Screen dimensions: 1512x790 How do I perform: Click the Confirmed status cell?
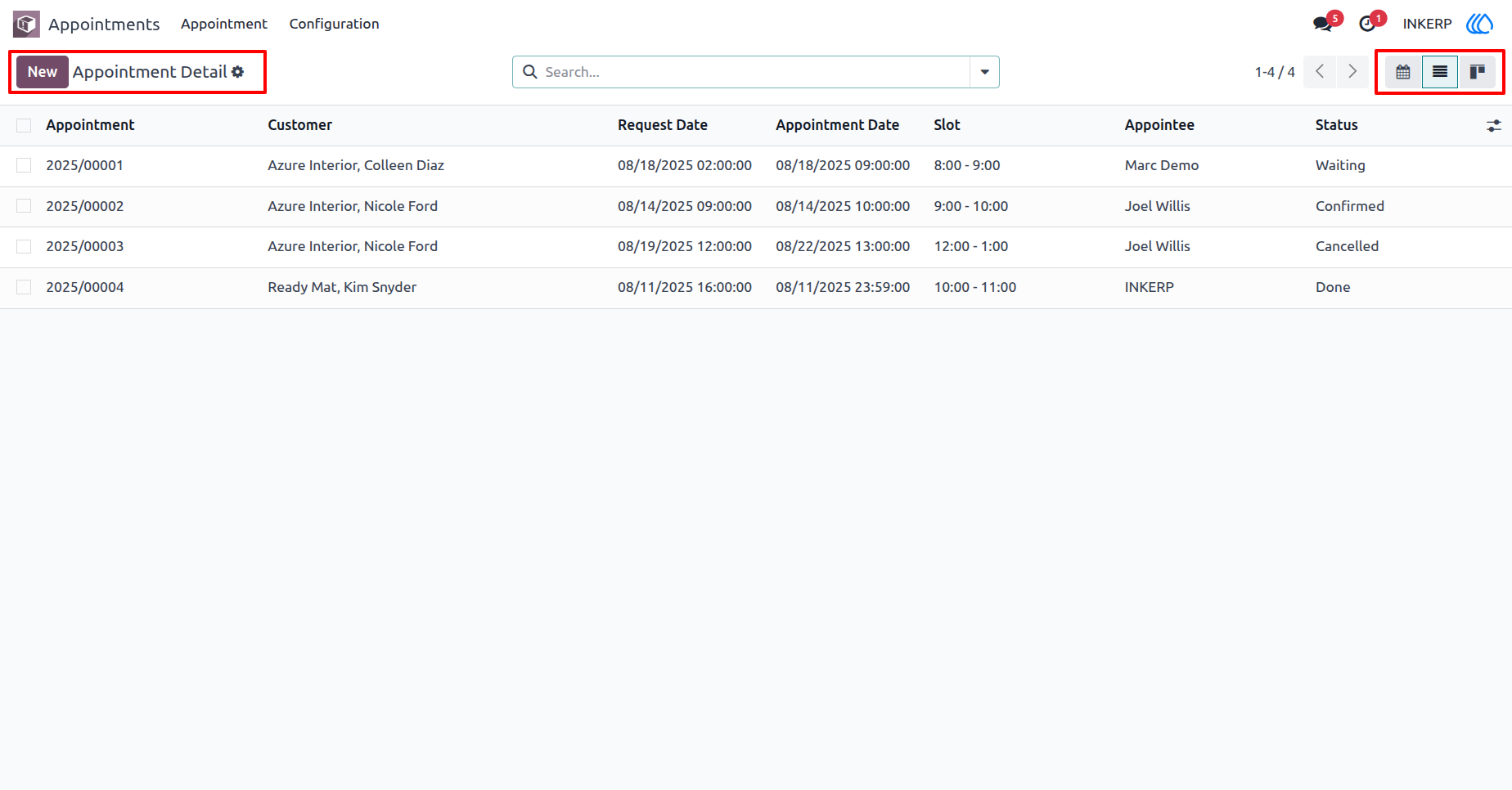pyautogui.click(x=1350, y=206)
